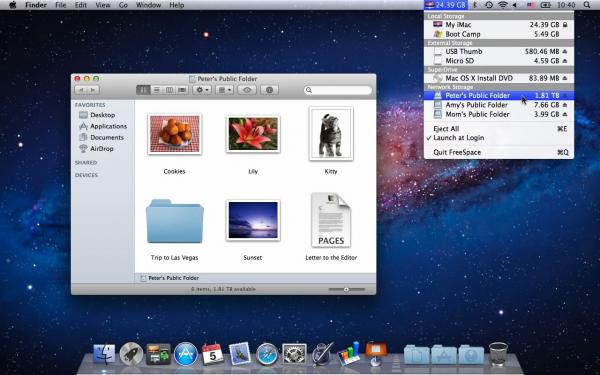Switch Finder to icon view
This screenshot has width=600, height=375.
[x=143, y=90]
